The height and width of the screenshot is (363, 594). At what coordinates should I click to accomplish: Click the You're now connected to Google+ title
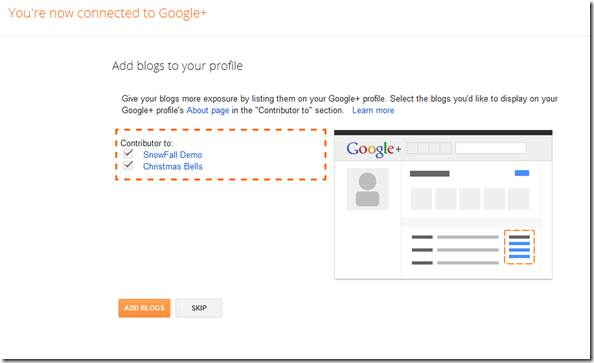coord(108,13)
